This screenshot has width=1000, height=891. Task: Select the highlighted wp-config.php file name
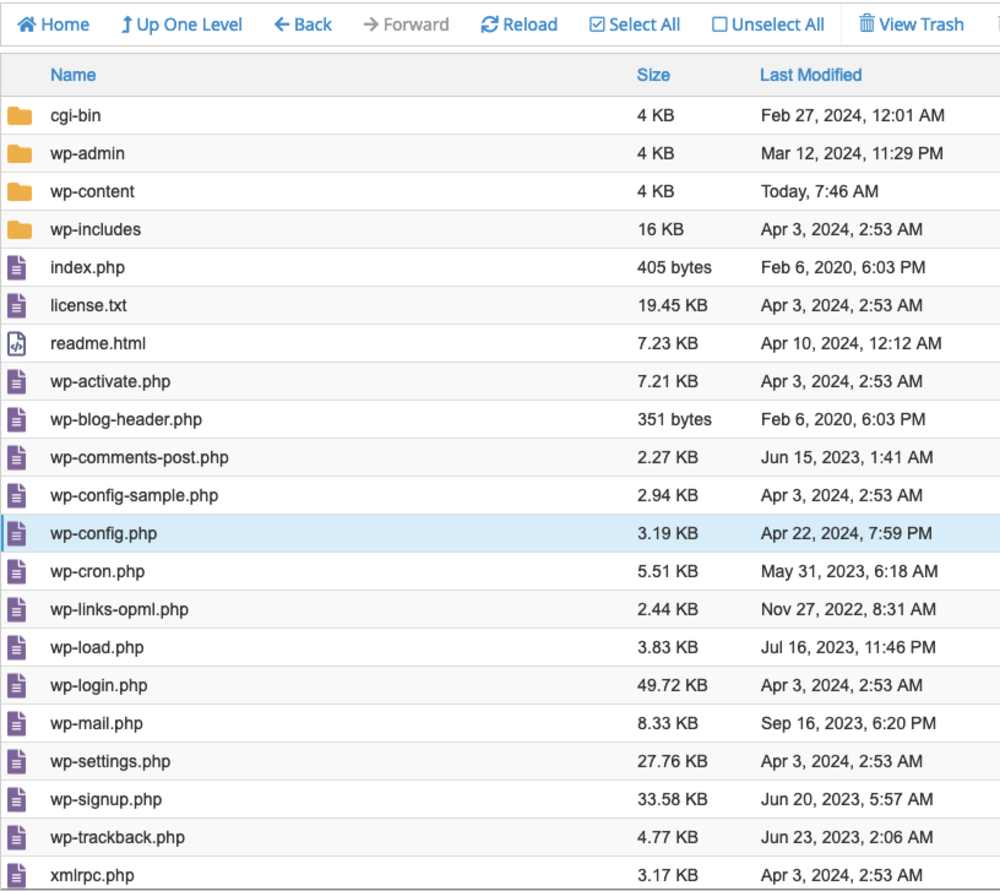point(104,534)
